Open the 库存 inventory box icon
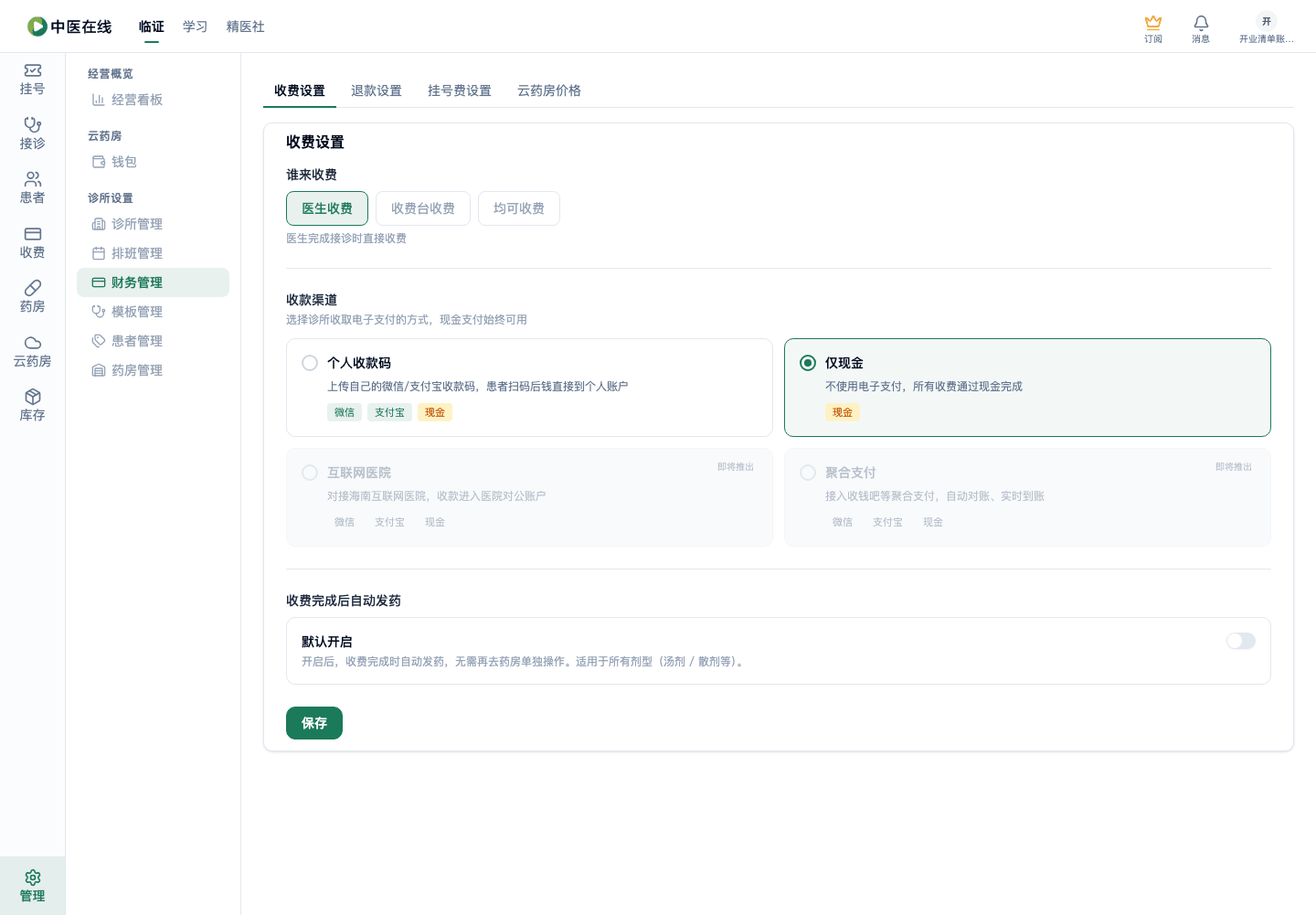Screen dimensions: 1316x915 click(x=33, y=397)
